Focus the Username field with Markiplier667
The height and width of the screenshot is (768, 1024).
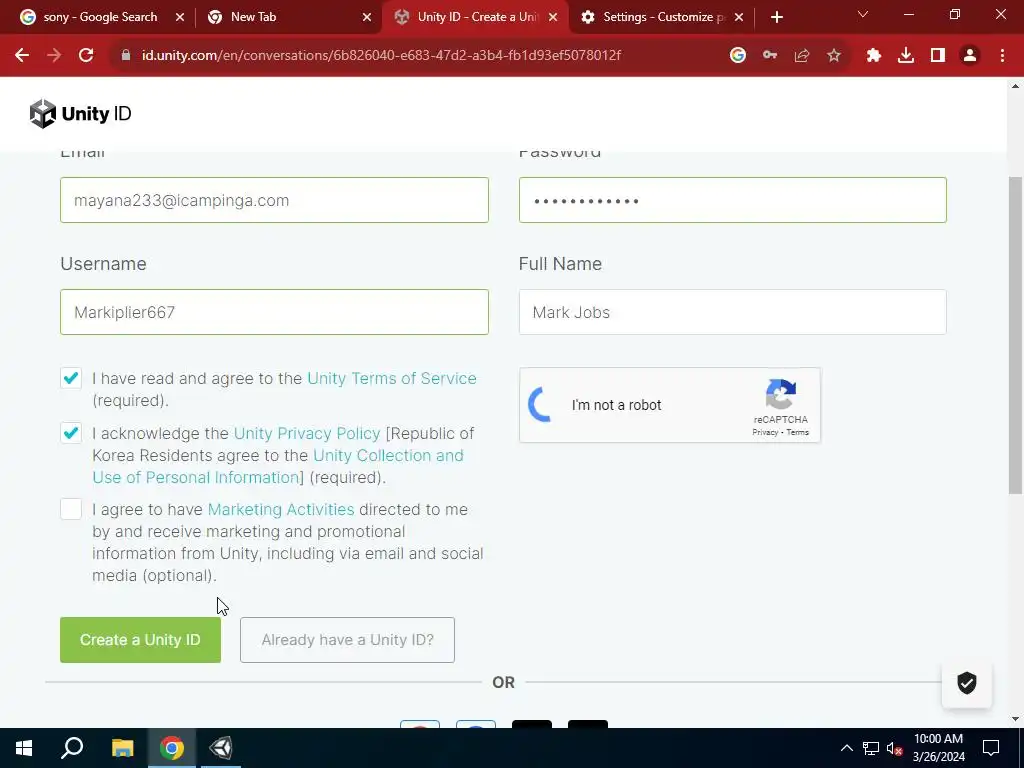(x=274, y=312)
